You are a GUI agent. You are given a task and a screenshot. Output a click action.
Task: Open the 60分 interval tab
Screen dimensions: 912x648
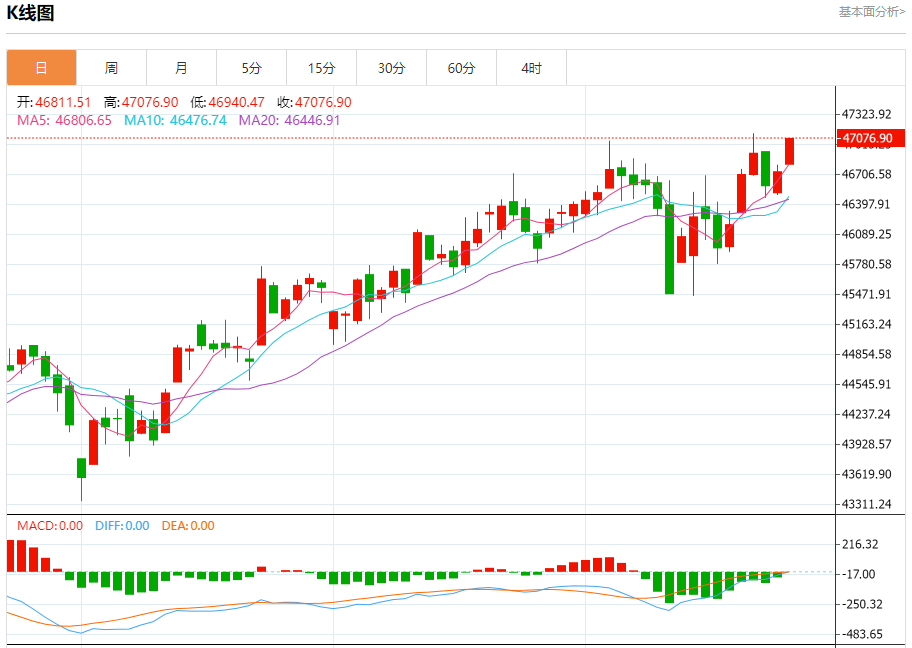461,68
